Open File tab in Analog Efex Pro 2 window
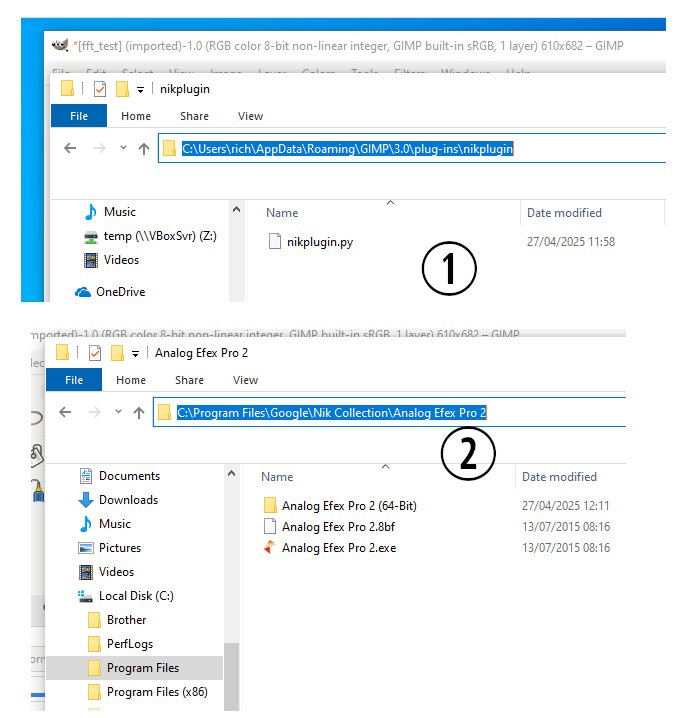The height and width of the screenshot is (718, 678). pos(74,380)
